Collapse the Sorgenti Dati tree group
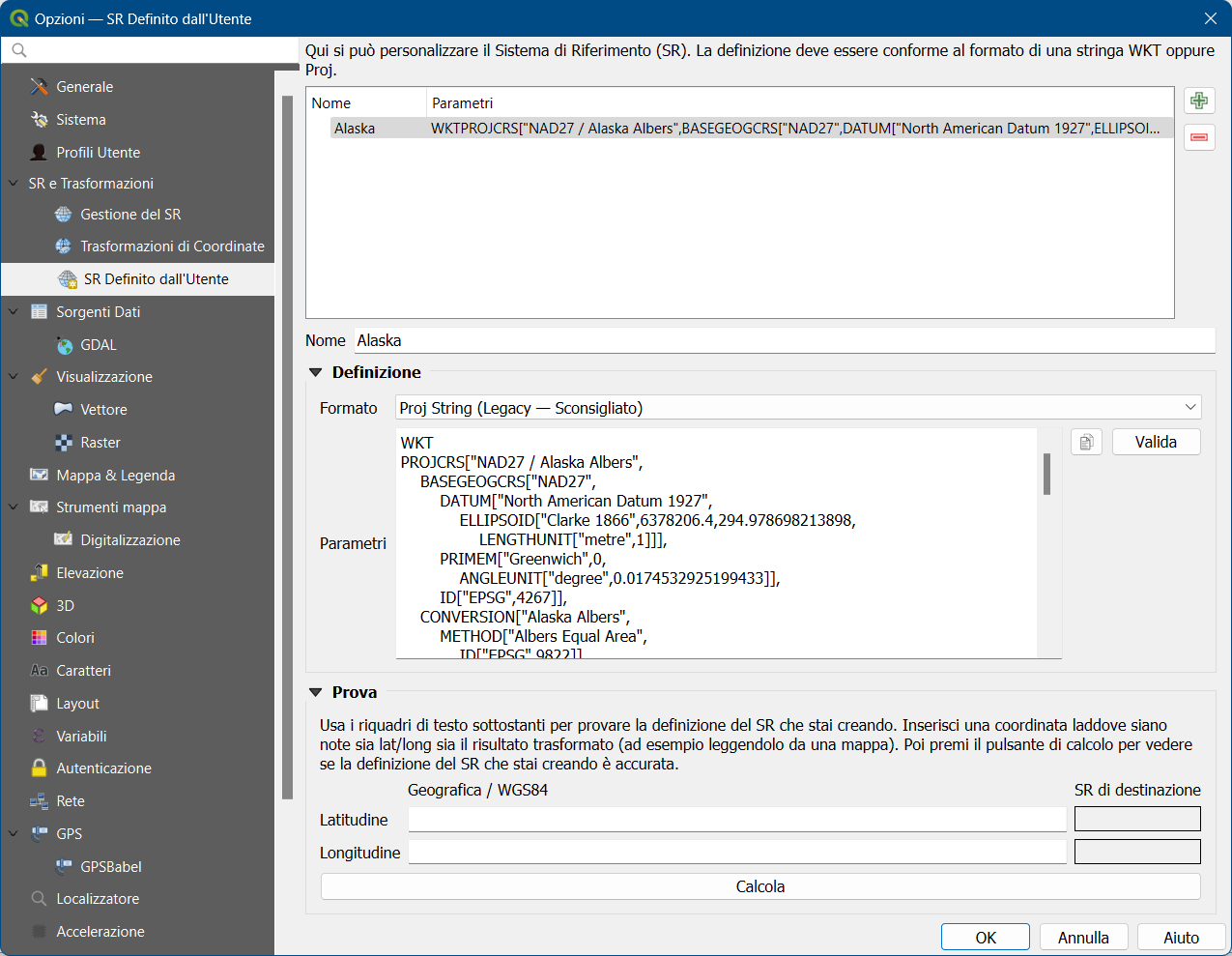The width and height of the screenshot is (1232, 956). [14, 312]
